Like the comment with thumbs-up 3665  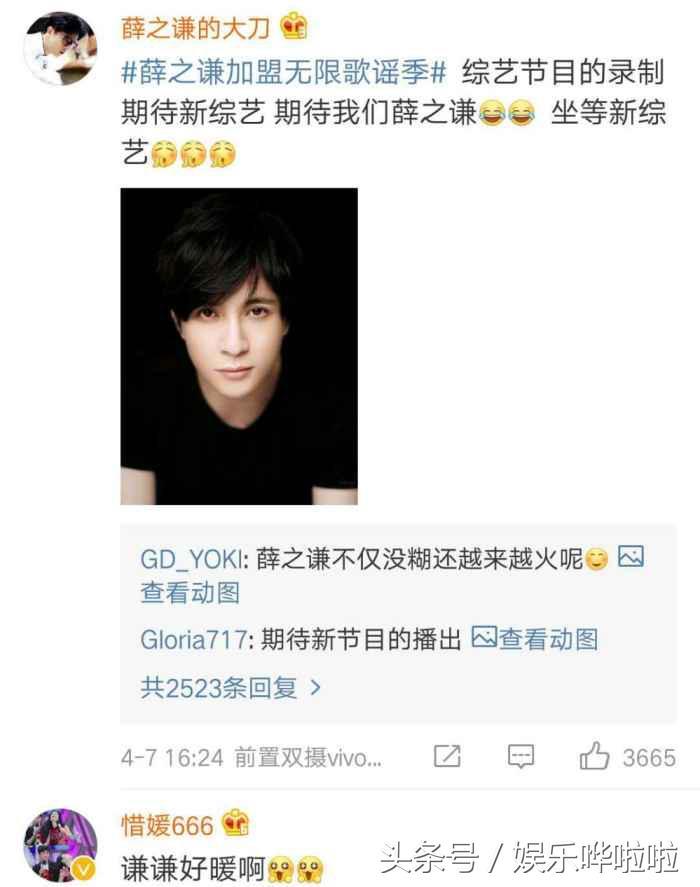[x=594, y=756]
